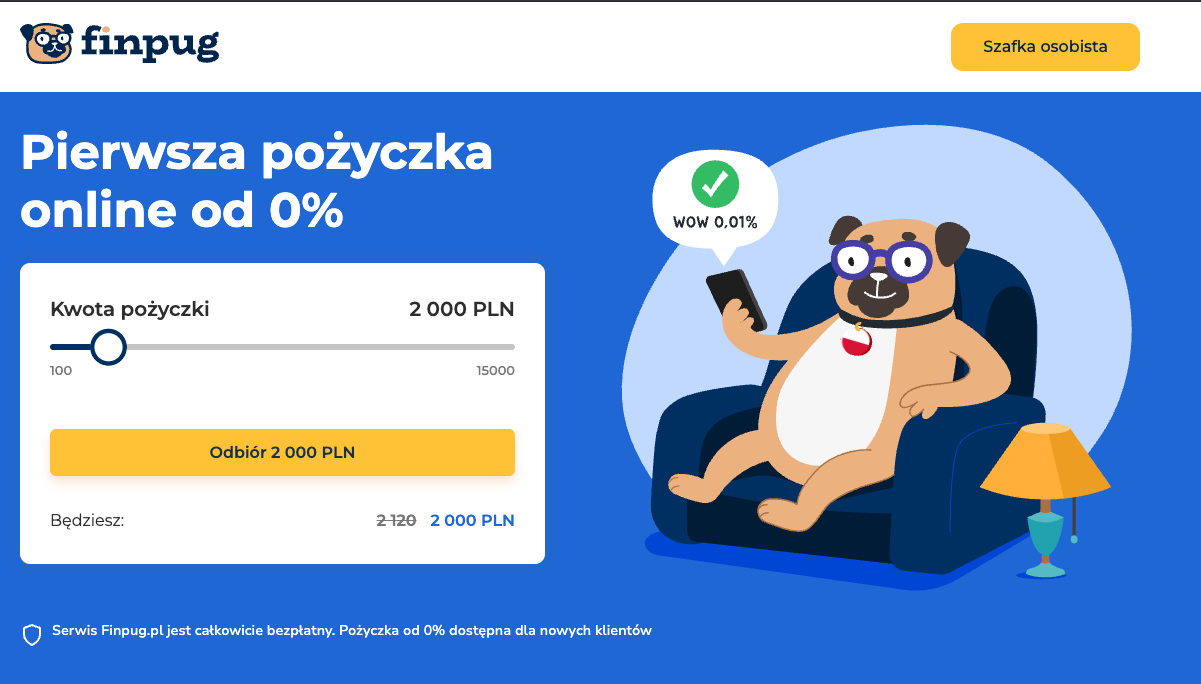Screen dimensions: 1201x684
Task: Click the green checkmark in the speech bubble
Action: pos(715,185)
